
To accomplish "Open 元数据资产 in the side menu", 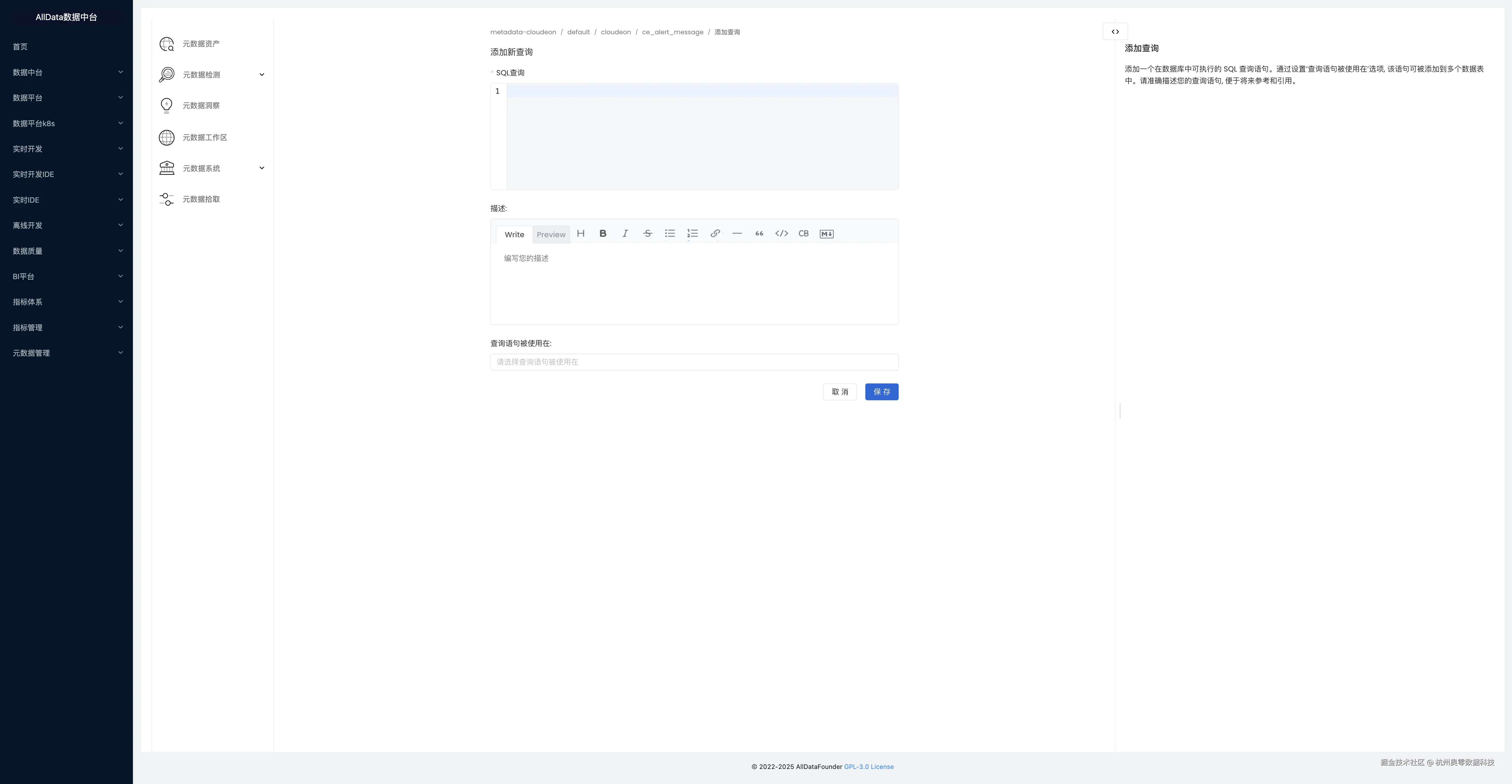I will 201,44.
